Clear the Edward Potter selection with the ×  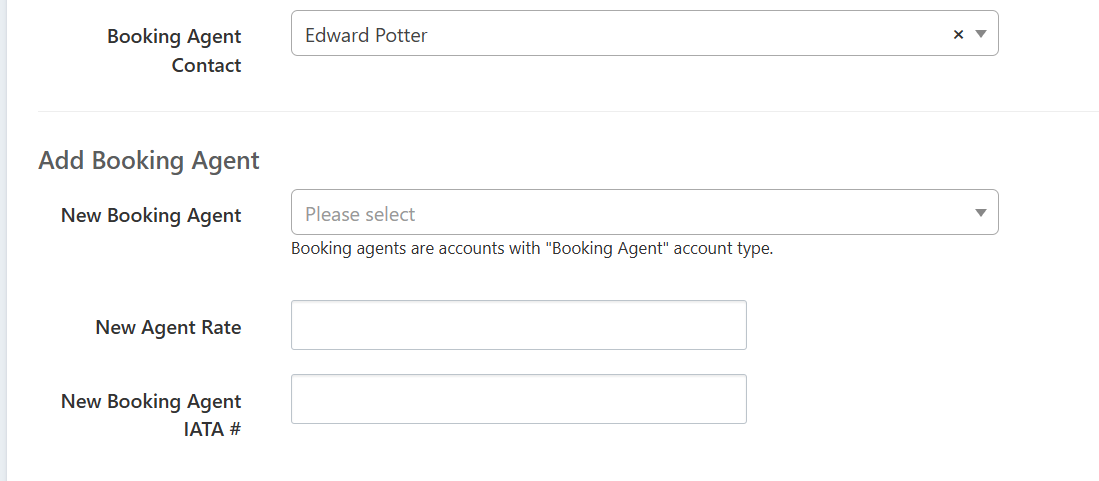coord(958,34)
